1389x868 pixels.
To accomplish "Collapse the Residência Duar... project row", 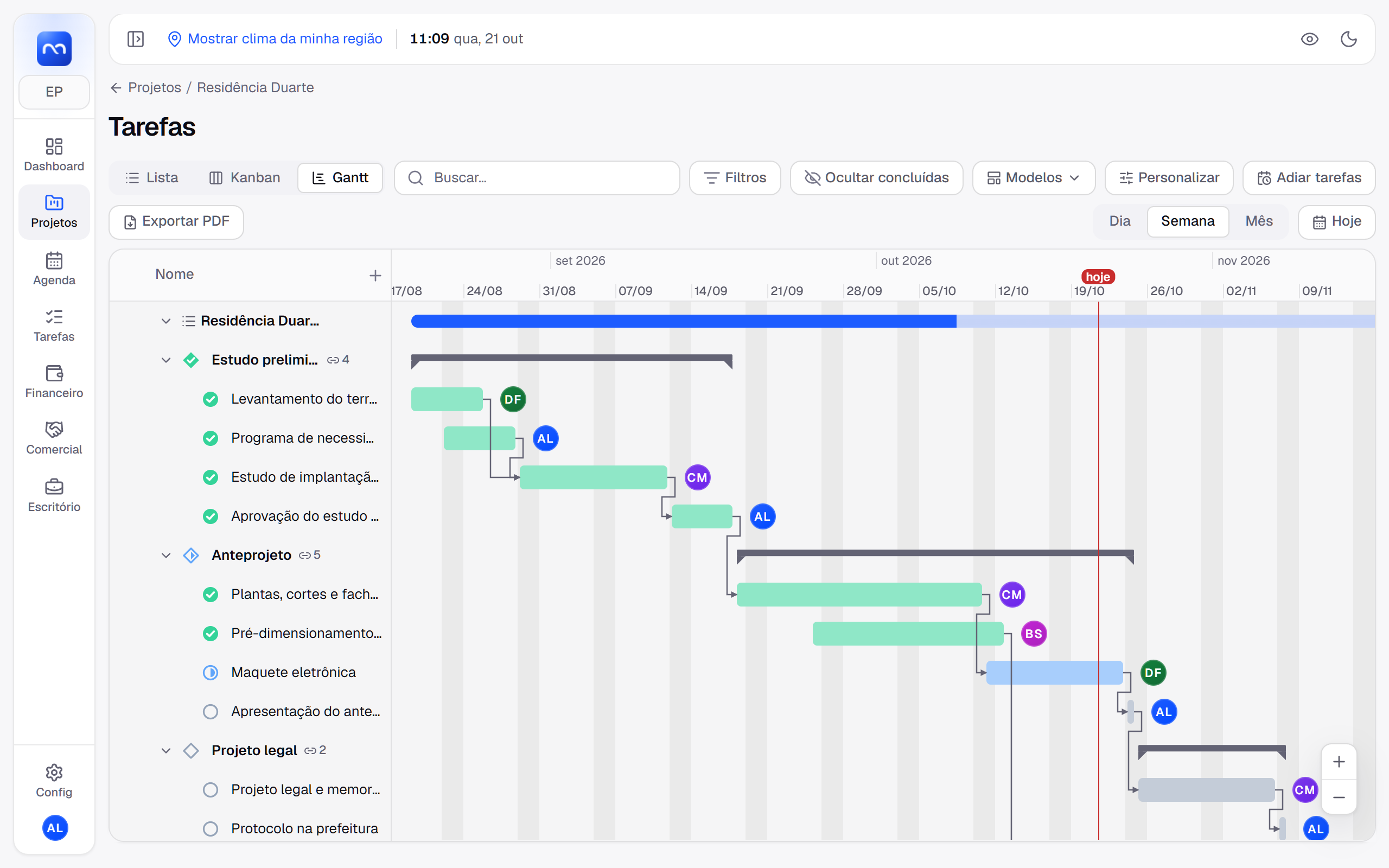I will coord(166,321).
